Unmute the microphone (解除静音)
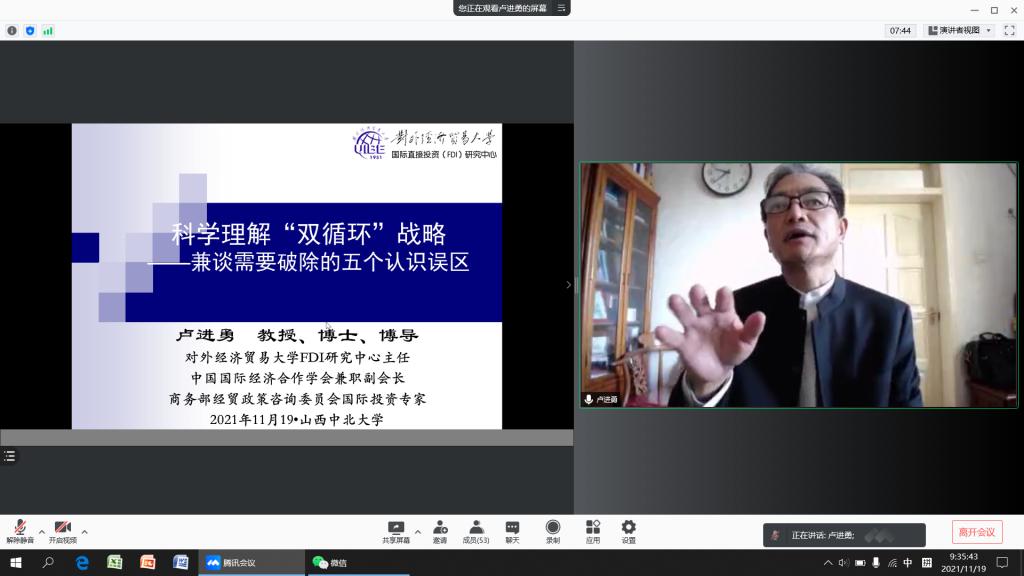Image resolution: width=1024 pixels, height=576 pixels. pyautogui.click(x=20, y=530)
